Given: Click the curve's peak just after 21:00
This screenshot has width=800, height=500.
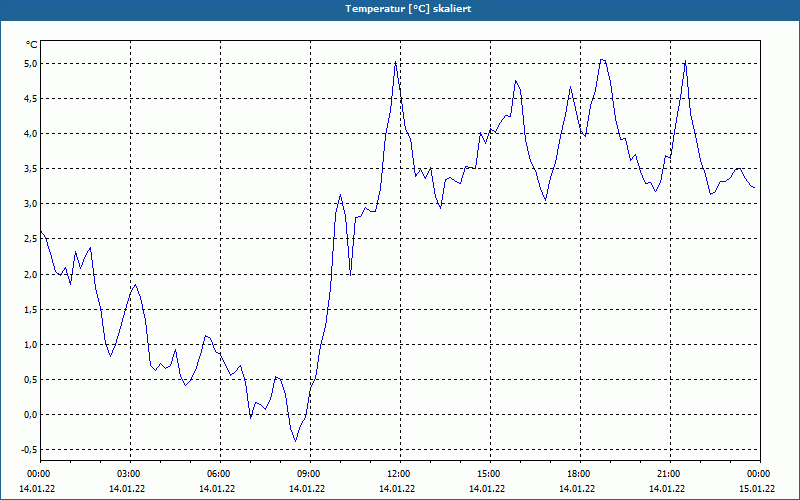Looking at the screenshot, I should pyautogui.click(x=685, y=61).
